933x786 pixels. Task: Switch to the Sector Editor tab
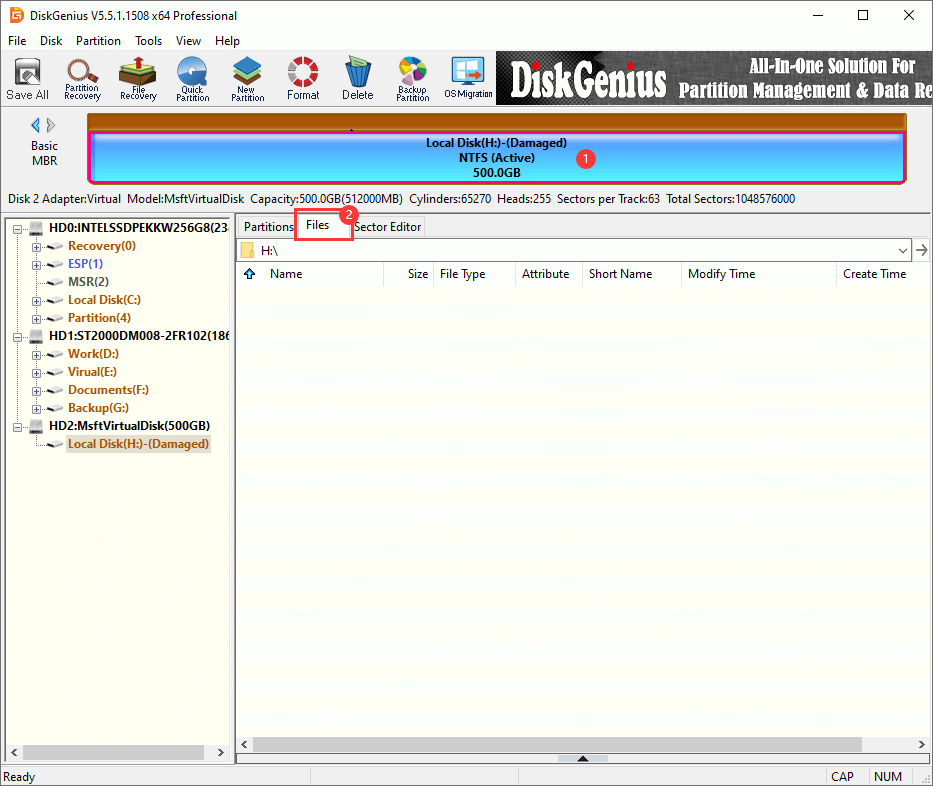(388, 227)
